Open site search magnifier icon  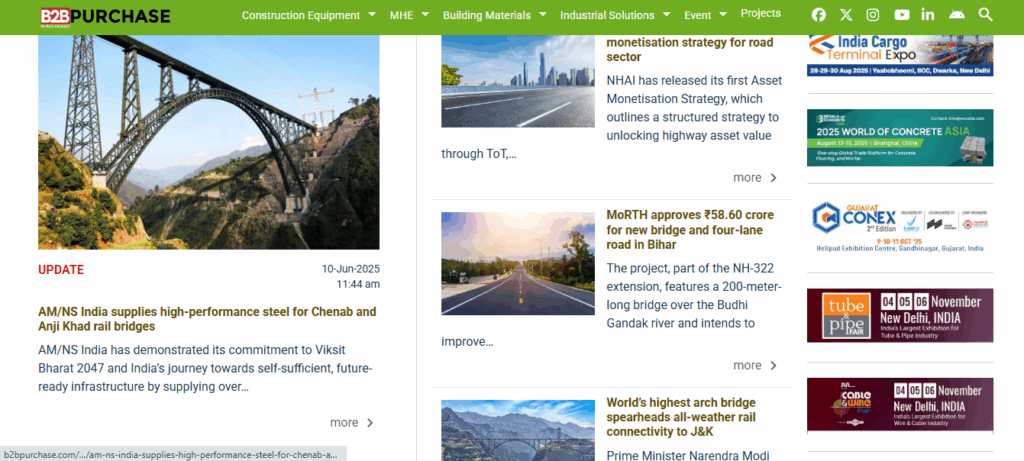point(985,14)
